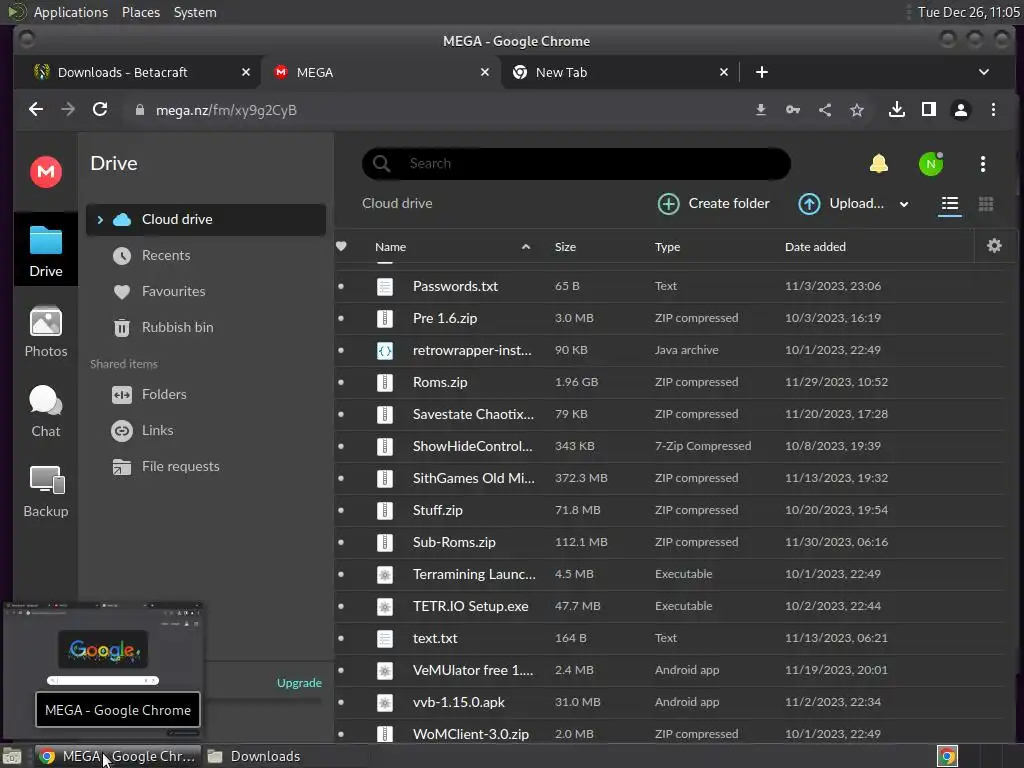Click the Upgrade link
Image resolution: width=1024 pixels, height=768 pixels.
pos(299,682)
